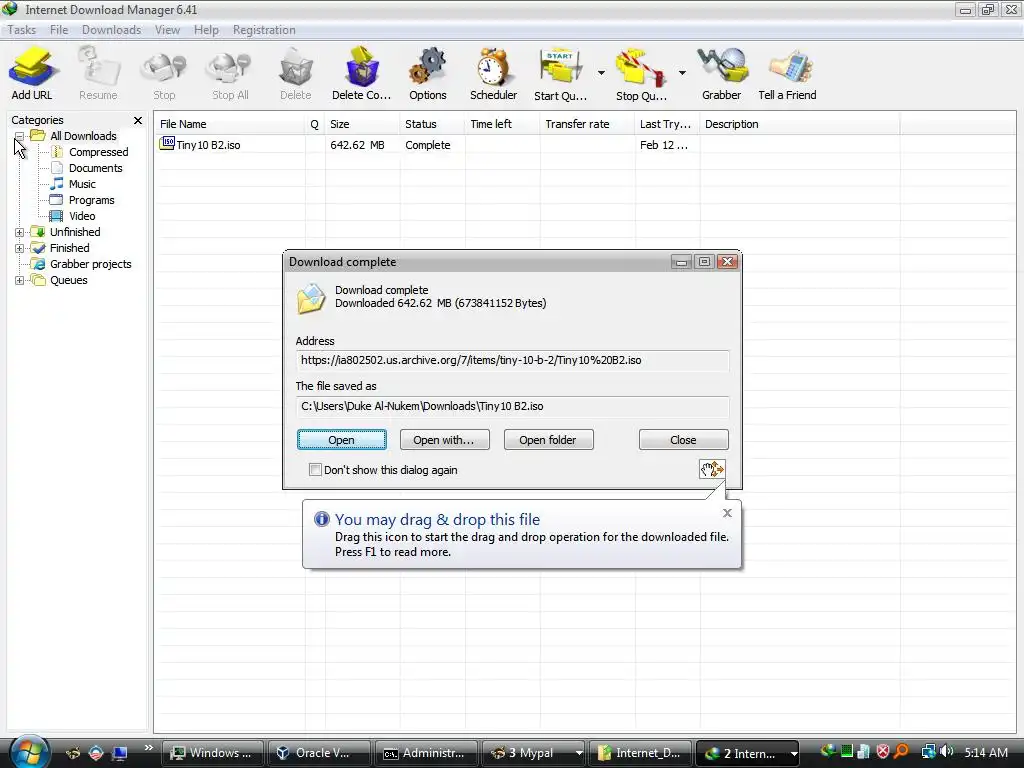
Task: Select the Compressed category
Action: [x=99, y=152]
